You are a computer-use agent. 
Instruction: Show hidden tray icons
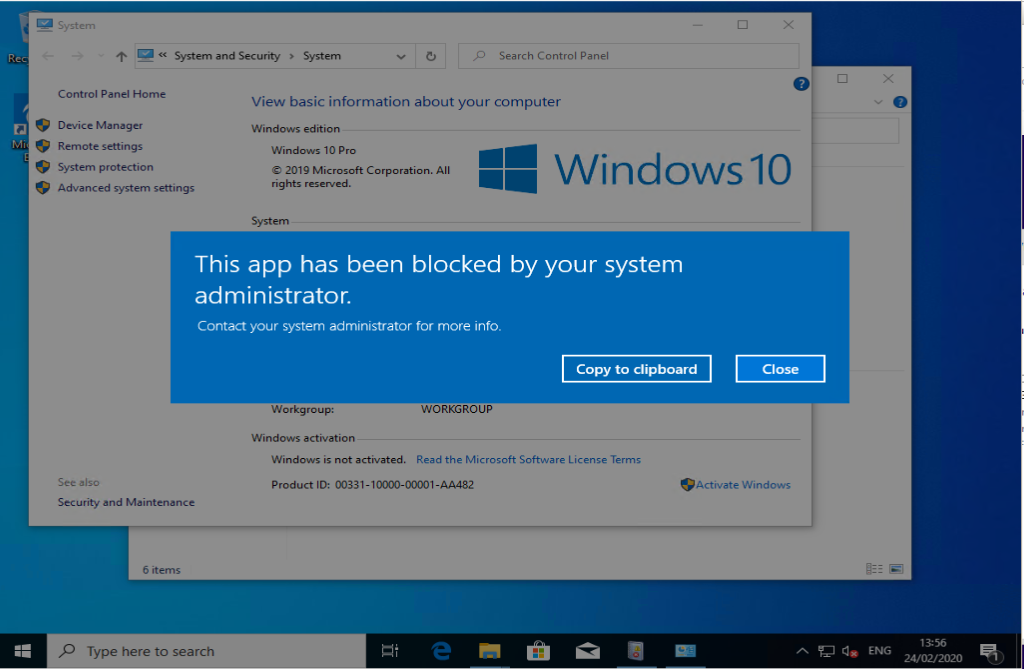tap(803, 651)
